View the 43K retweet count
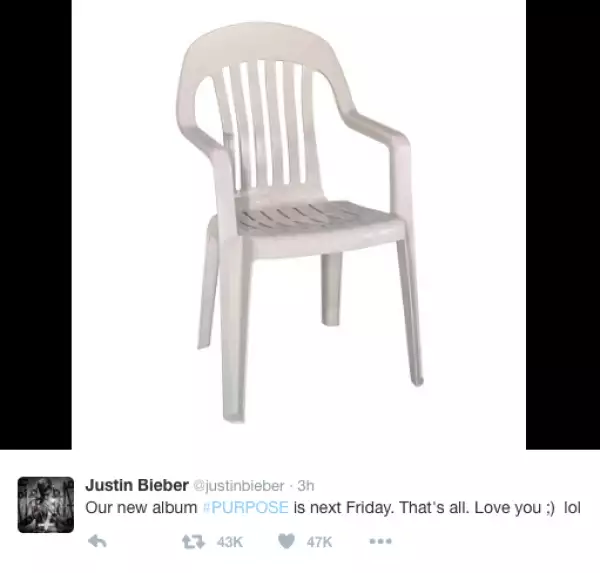The height and width of the screenshot is (573, 600). point(230,542)
